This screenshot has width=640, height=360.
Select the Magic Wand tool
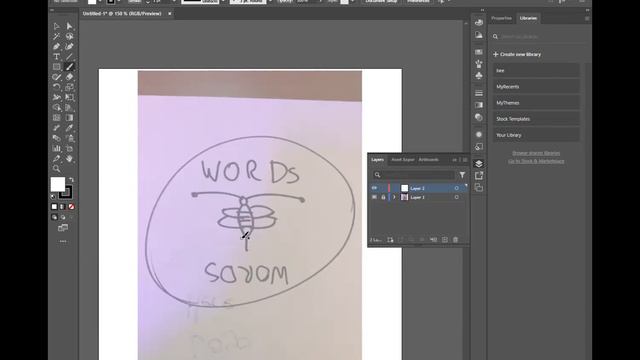point(57,36)
